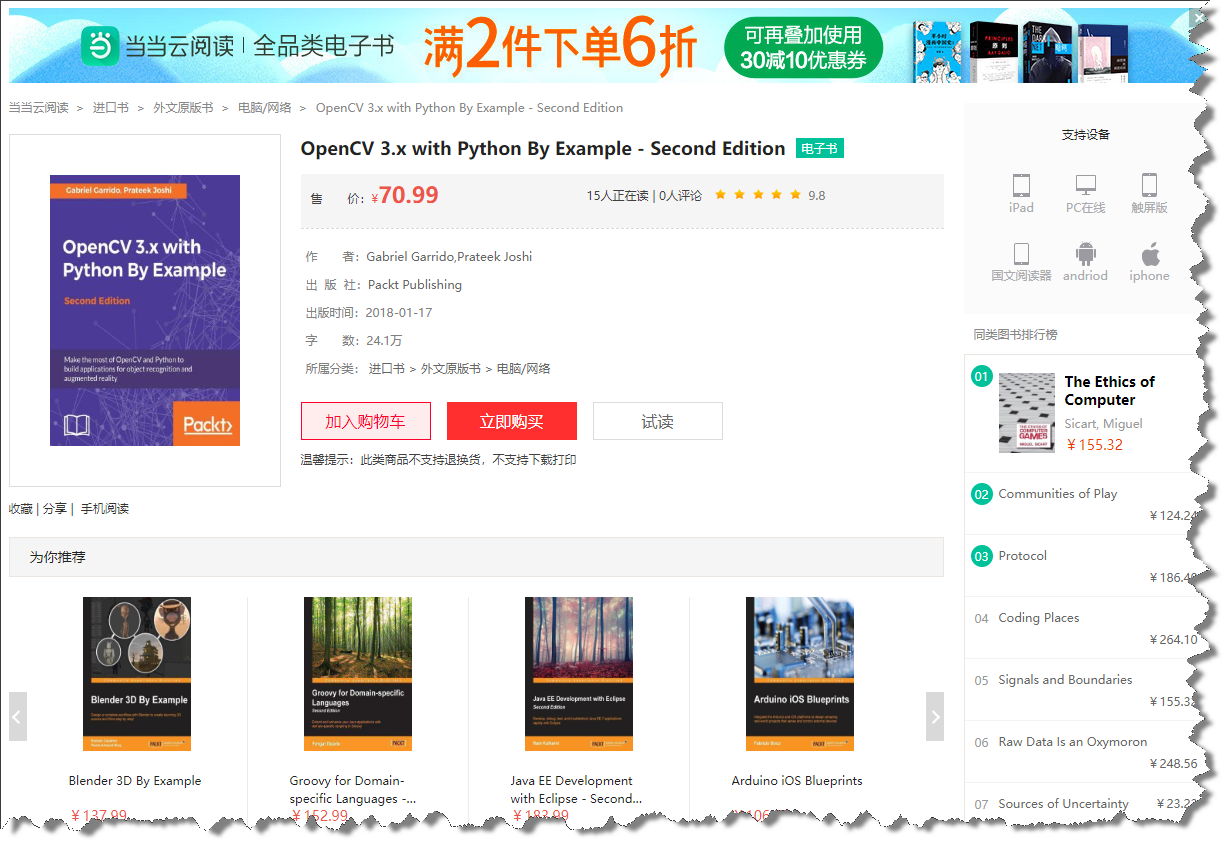Open 外文原版书 breadcrumb link
Viewport: 1223px width, 841px height.
click(x=183, y=108)
